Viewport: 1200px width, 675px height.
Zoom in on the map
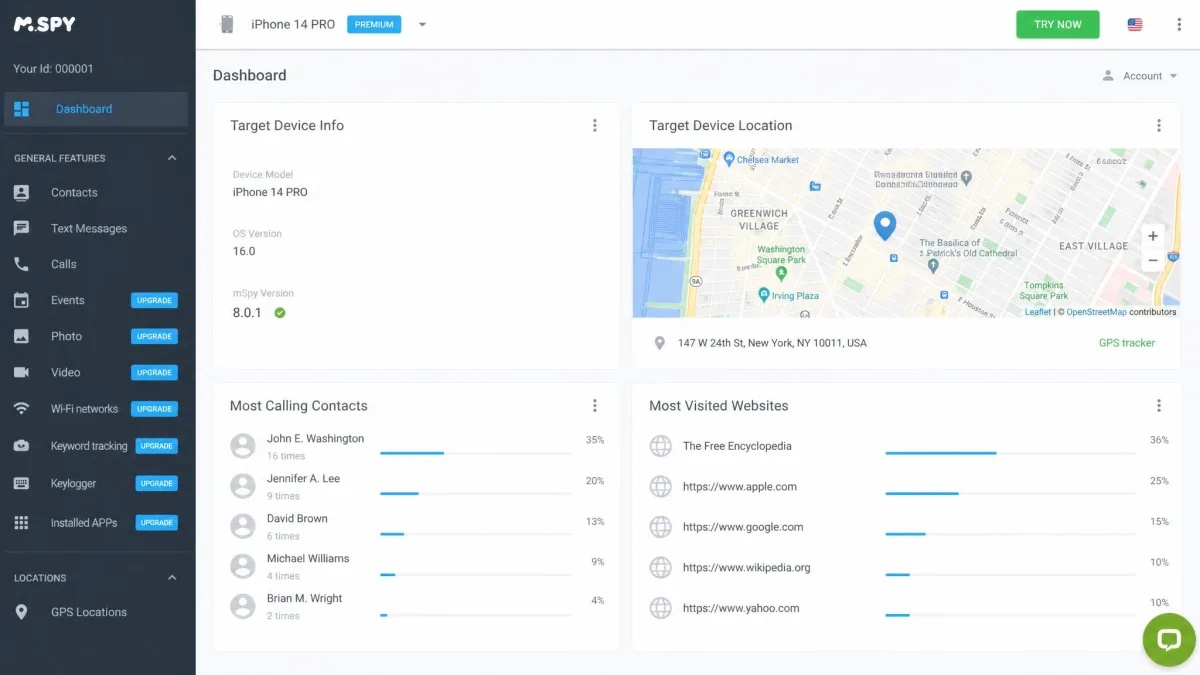pos(1153,236)
